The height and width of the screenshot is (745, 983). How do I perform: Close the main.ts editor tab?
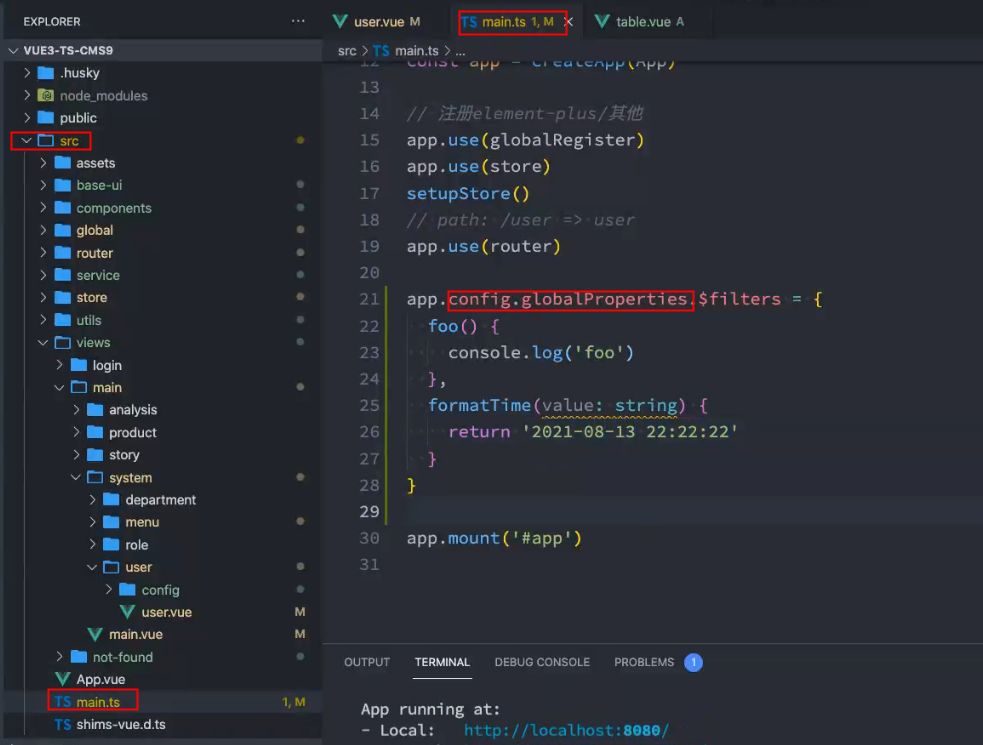[569, 22]
